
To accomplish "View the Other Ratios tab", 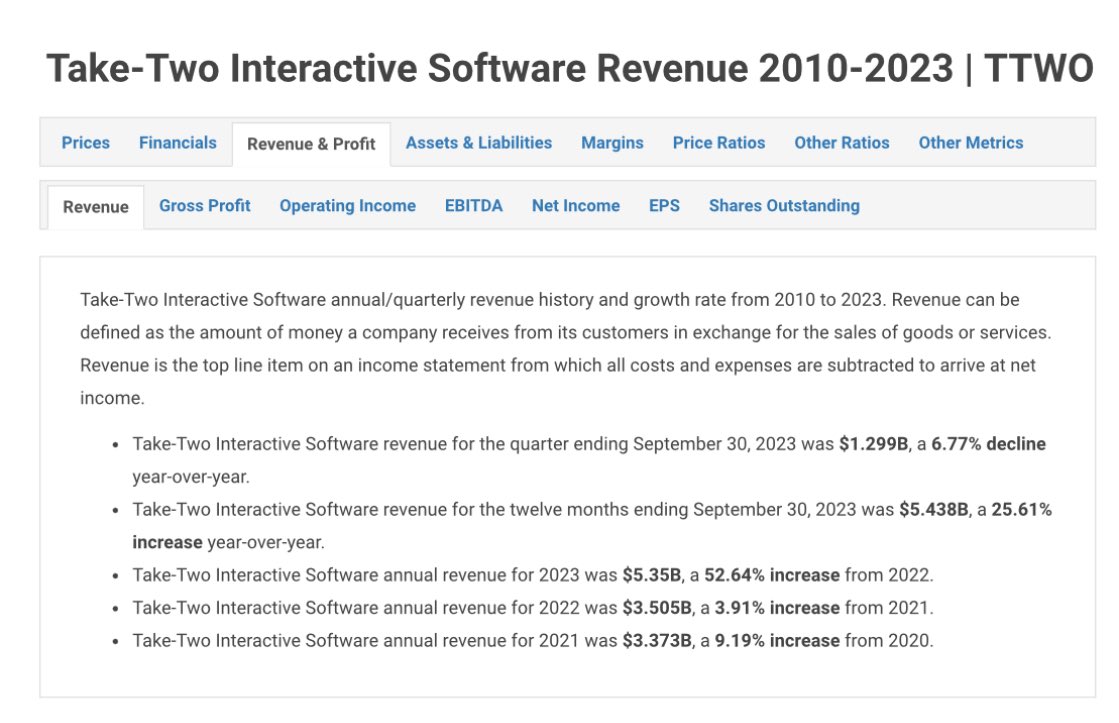I will pos(842,143).
